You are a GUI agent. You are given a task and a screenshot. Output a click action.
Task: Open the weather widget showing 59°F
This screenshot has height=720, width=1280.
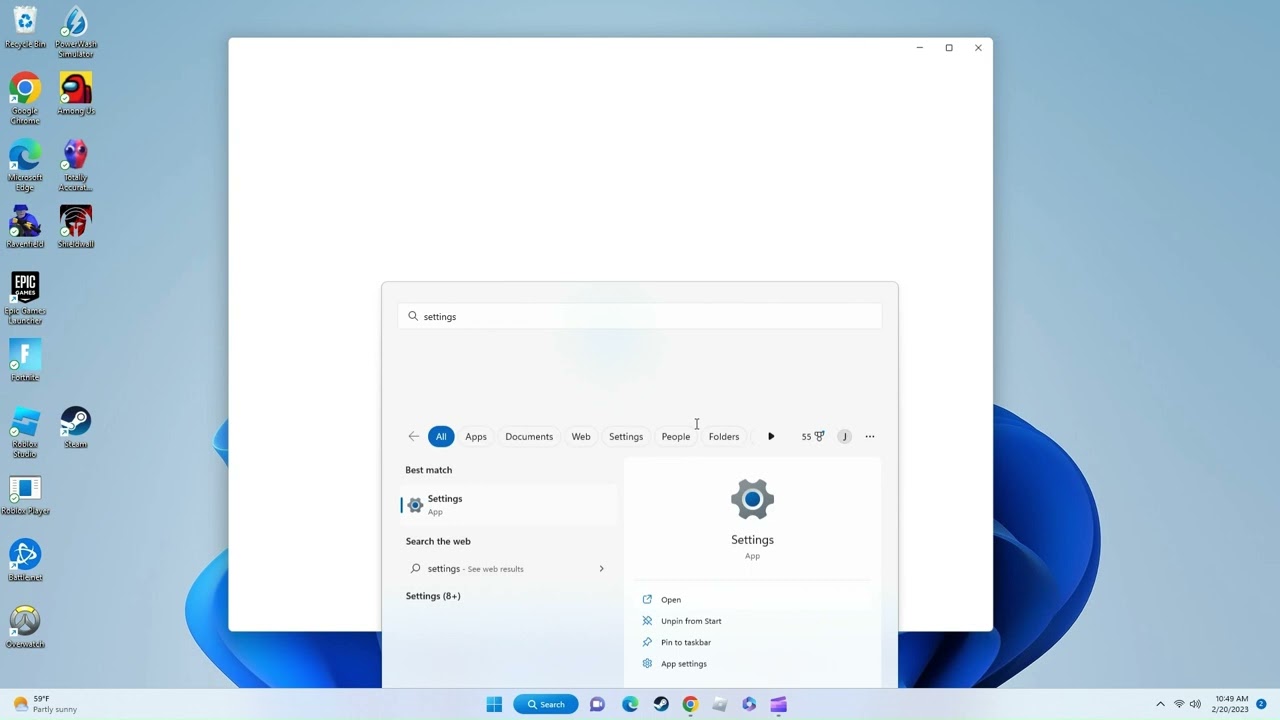pyautogui.click(x=45, y=704)
